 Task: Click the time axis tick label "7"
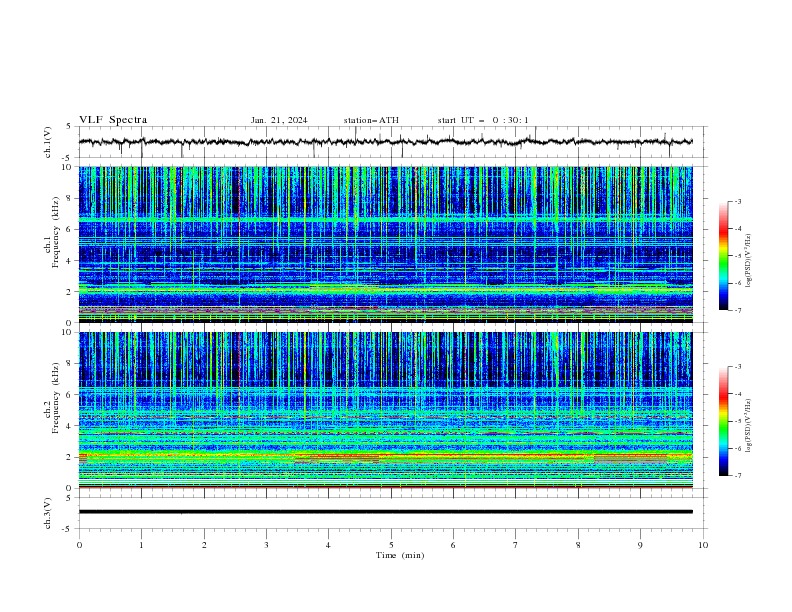pos(516,545)
